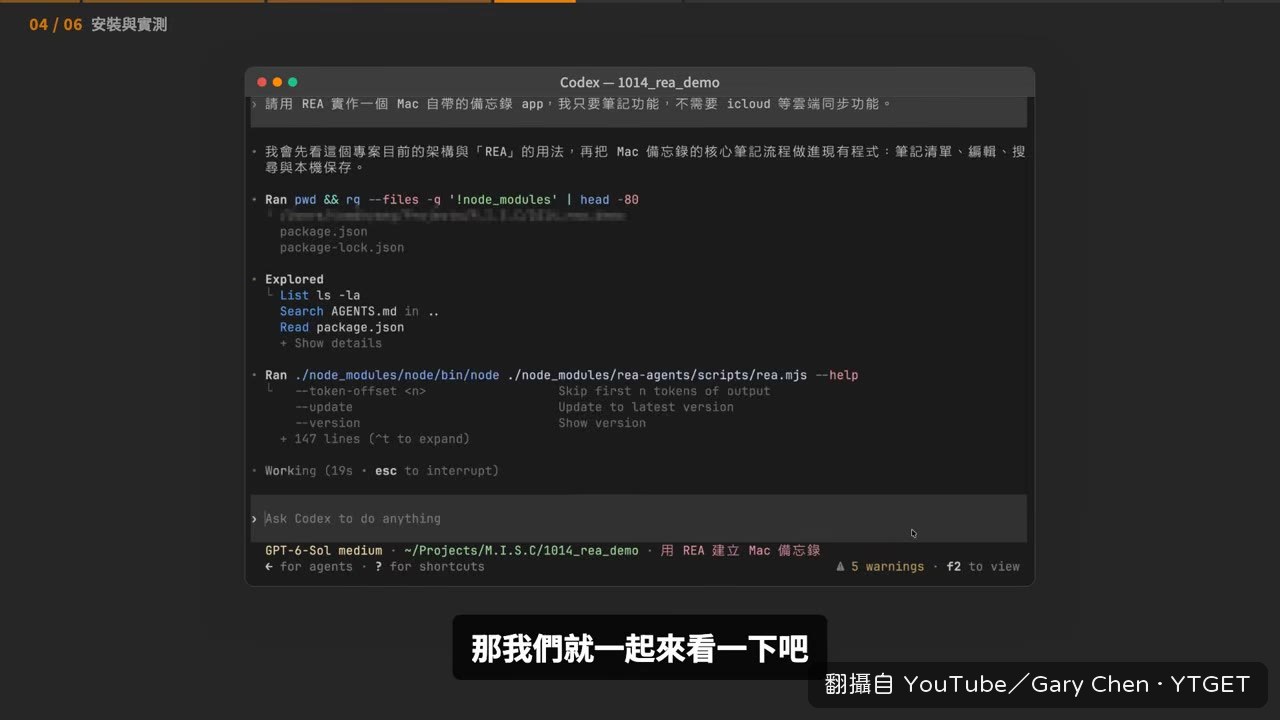Click 'Read package.json' entry
Screen dimensions: 1280x720
coord(342,327)
